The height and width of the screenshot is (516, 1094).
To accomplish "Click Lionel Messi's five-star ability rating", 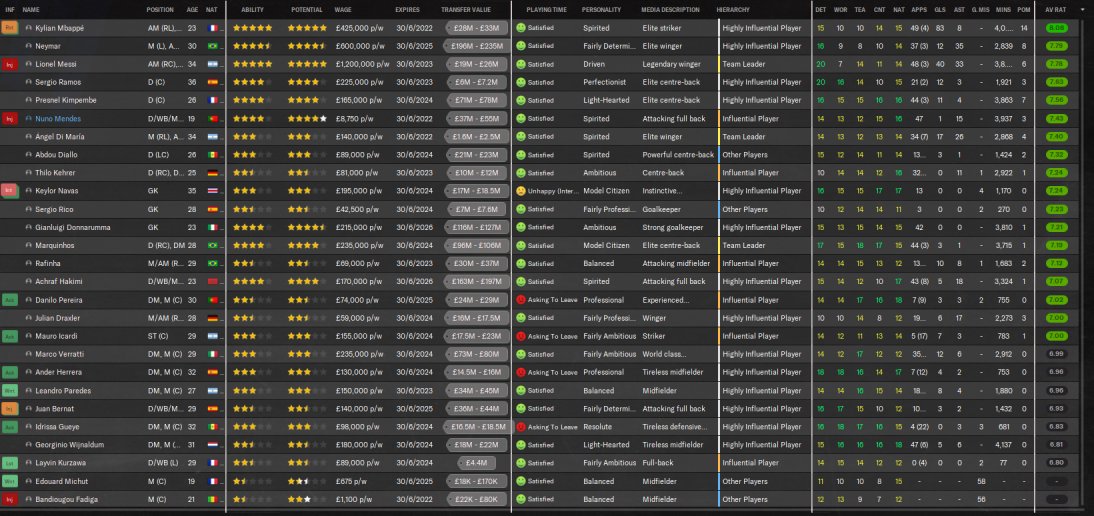I will [x=253, y=64].
